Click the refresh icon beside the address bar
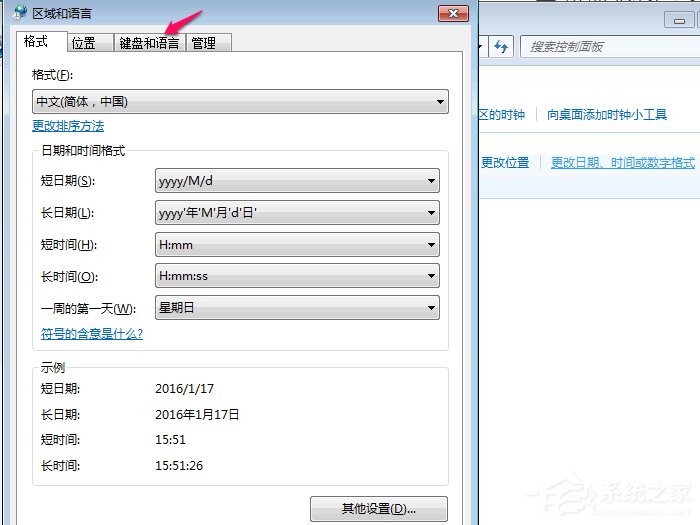Viewport: 700px width, 525px height. [502, 47]
